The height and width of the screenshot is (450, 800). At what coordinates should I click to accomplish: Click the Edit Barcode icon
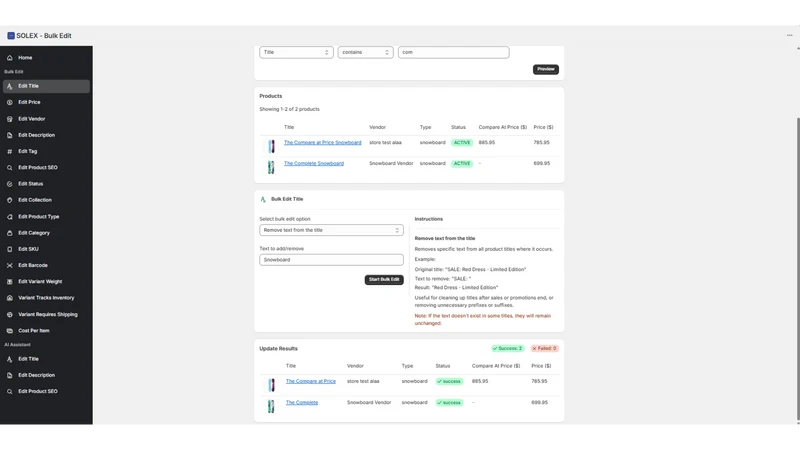click(10, 265)
